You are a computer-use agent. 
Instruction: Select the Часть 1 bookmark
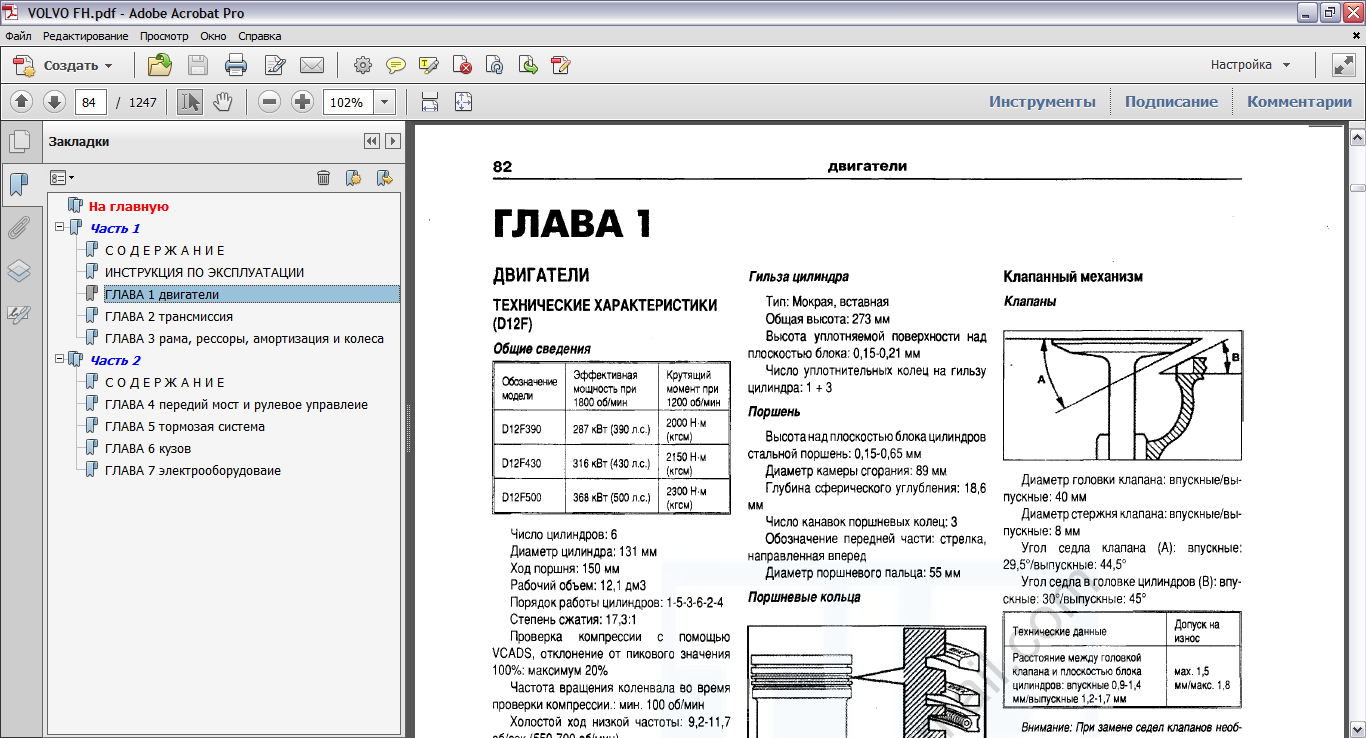point(115,228)
